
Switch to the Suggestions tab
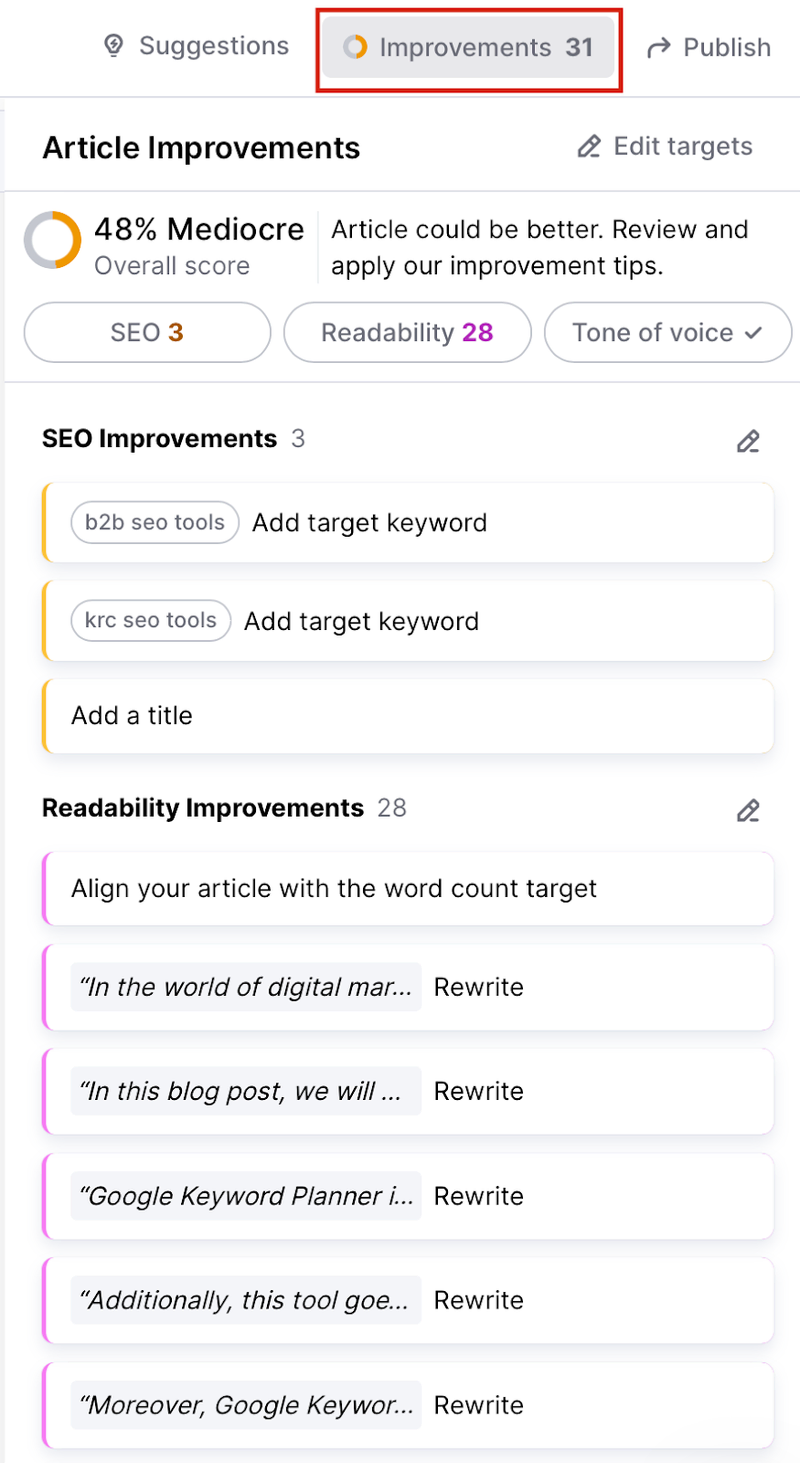click(196, 46)
